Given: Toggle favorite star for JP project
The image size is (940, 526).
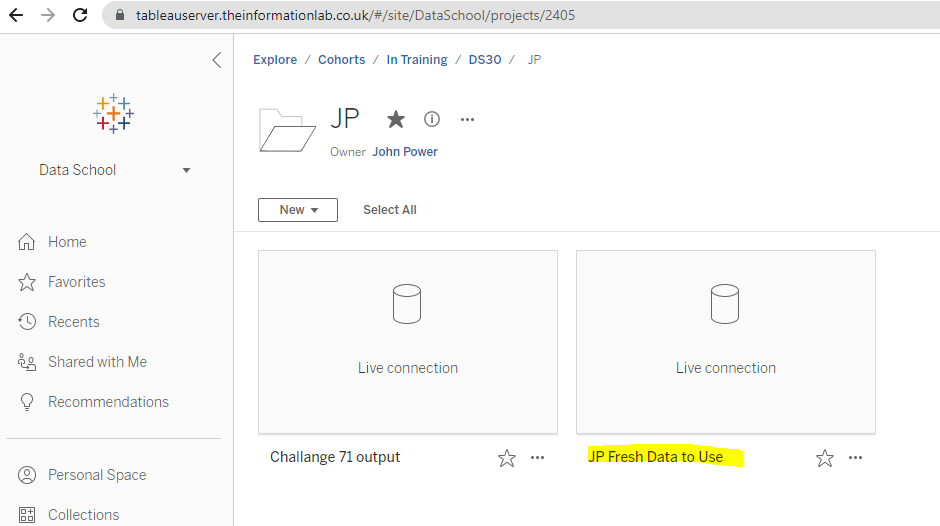Looking at the screenshot, I should point(396,119).
